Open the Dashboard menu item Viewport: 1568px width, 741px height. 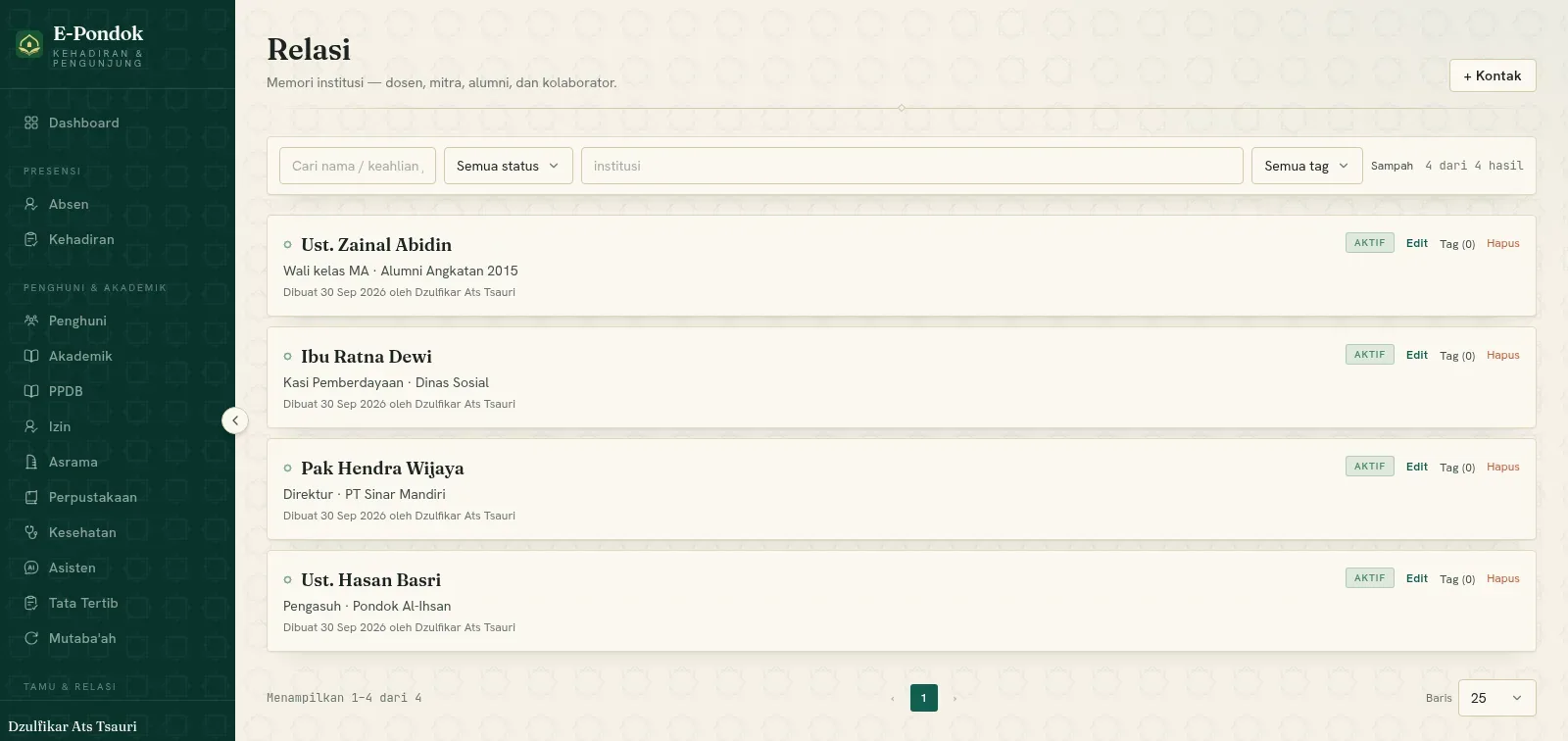tap(118, 123)
